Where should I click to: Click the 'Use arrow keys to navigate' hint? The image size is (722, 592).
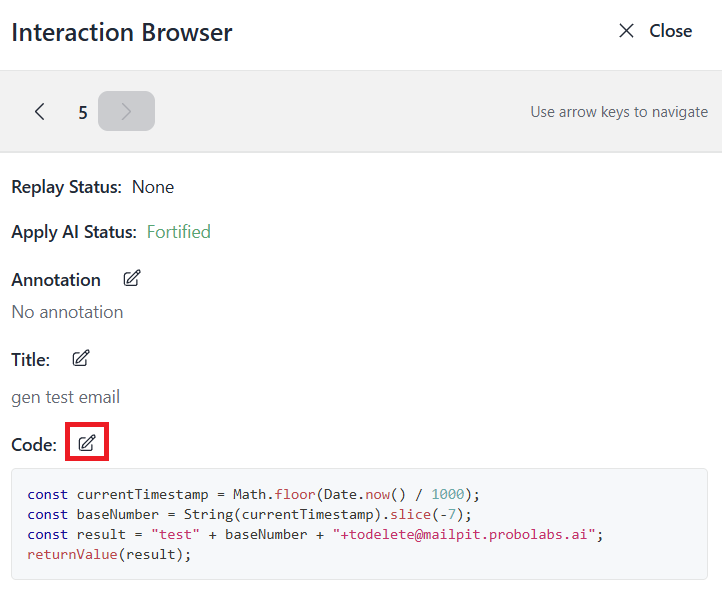(x=618, y=112)
